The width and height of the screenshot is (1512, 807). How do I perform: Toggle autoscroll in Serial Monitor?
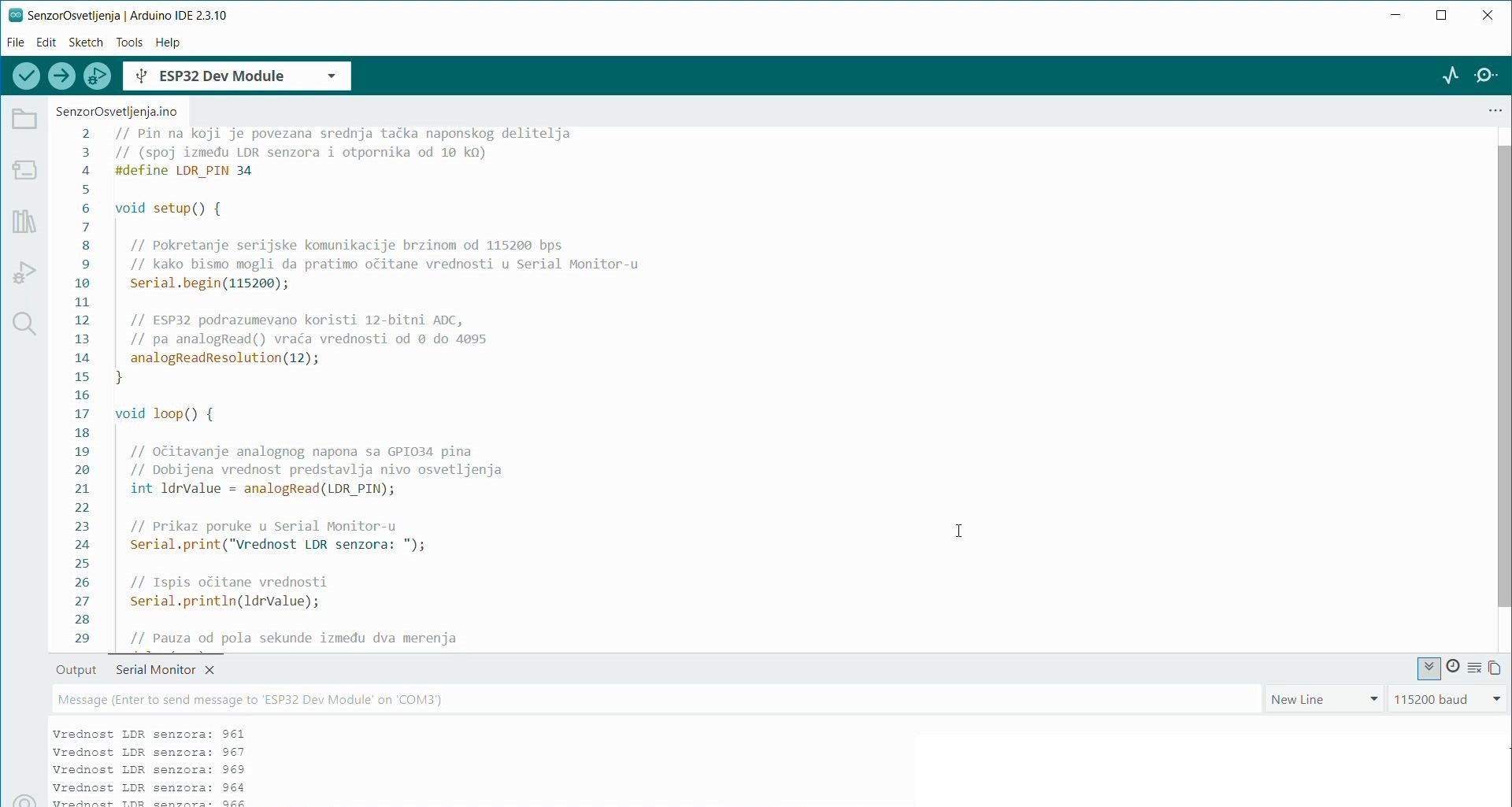[x=1430, y=668]
